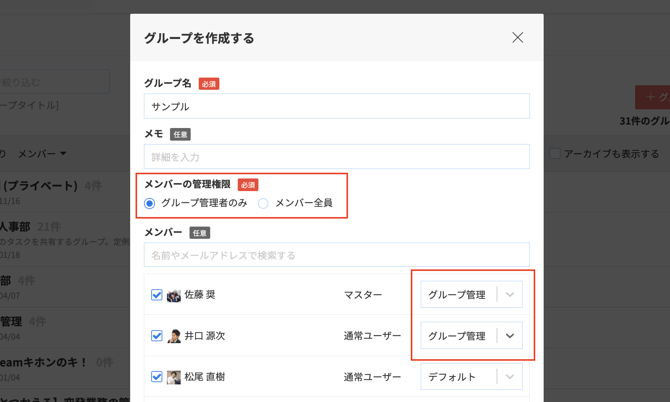The width and height of the screenshot is (670, 402).
Task: Uncheck the checkbox for 松尾 直樹
Action: tap(156, 377)
